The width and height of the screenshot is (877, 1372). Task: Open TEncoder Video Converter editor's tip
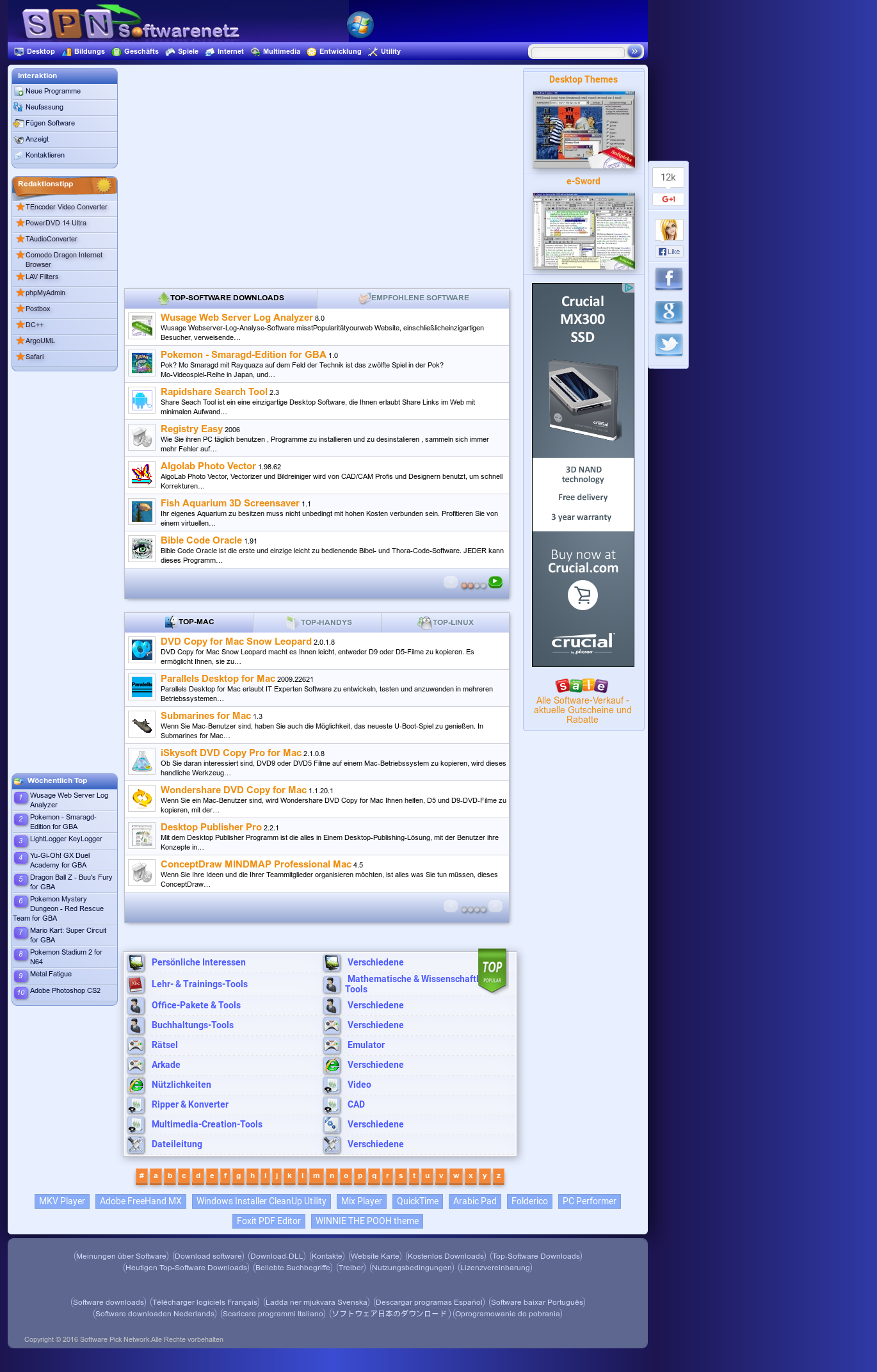tap(66, 207)
